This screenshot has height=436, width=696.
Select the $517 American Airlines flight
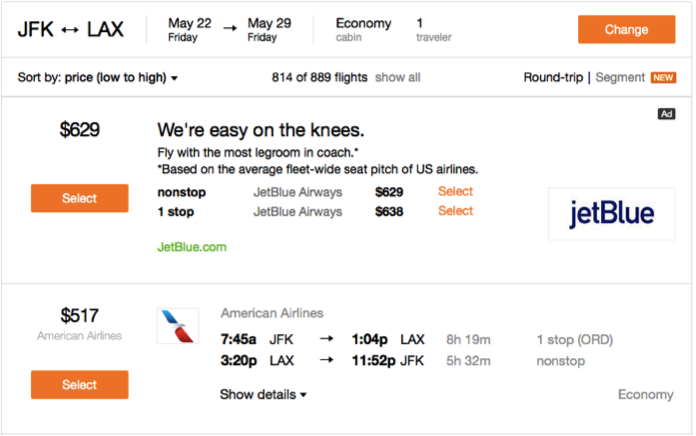pyautogui.click(x=80, y=384)
